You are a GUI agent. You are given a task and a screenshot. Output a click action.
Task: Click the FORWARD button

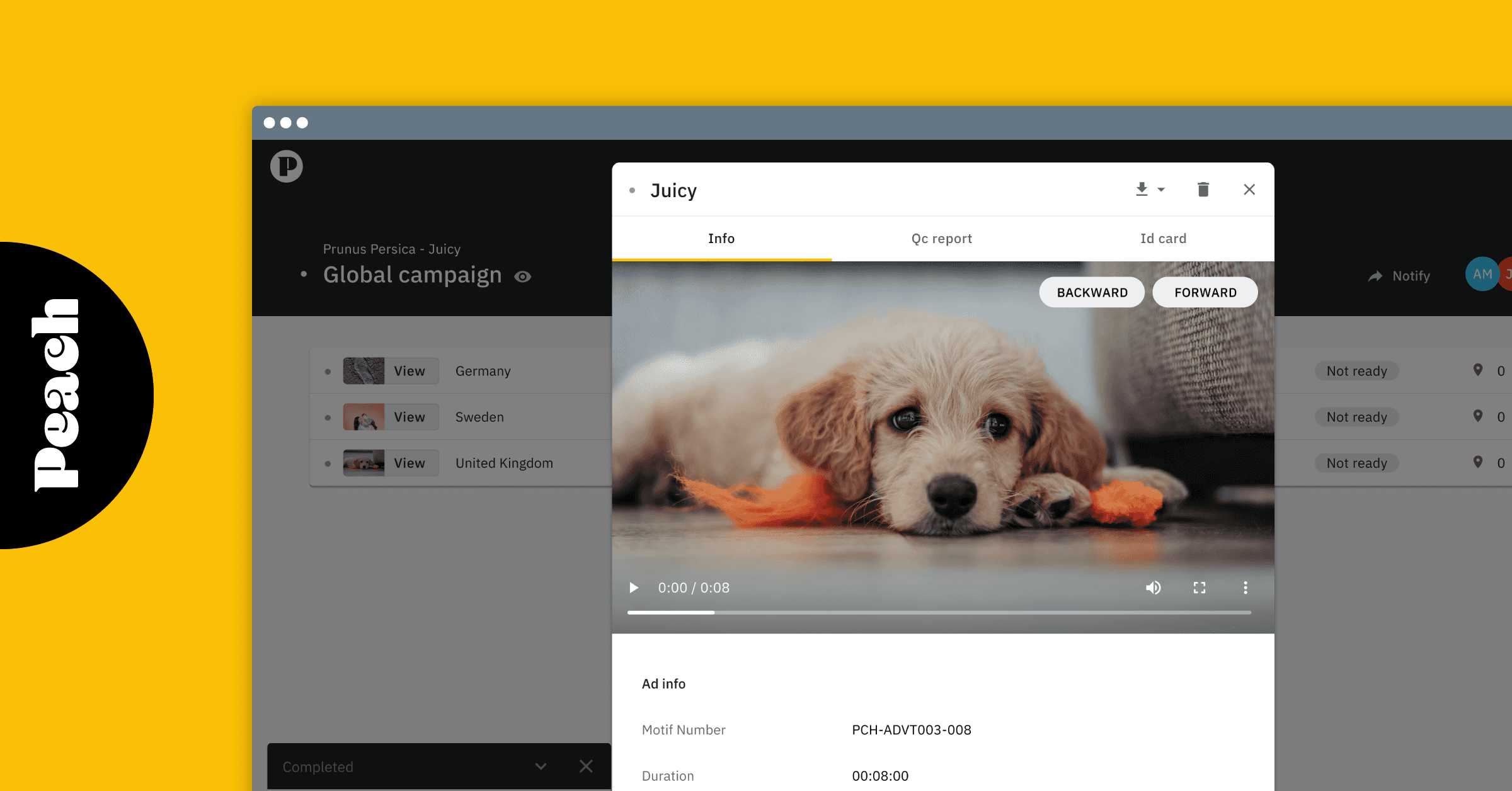tap(1205, 292)
